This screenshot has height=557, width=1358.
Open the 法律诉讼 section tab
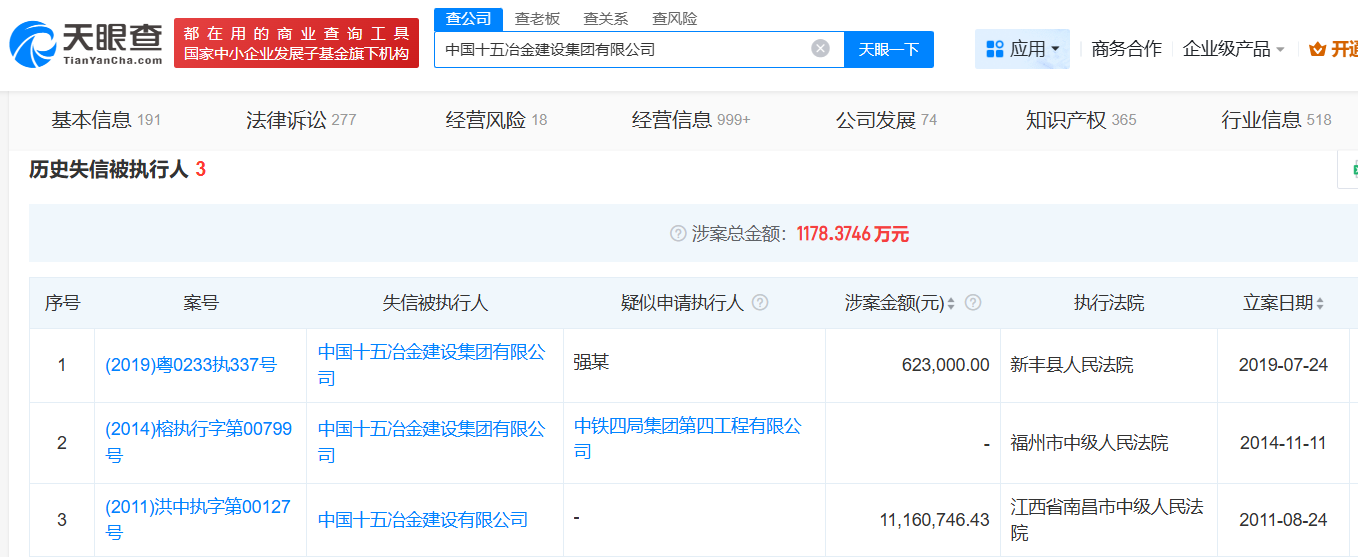[300, 120]
